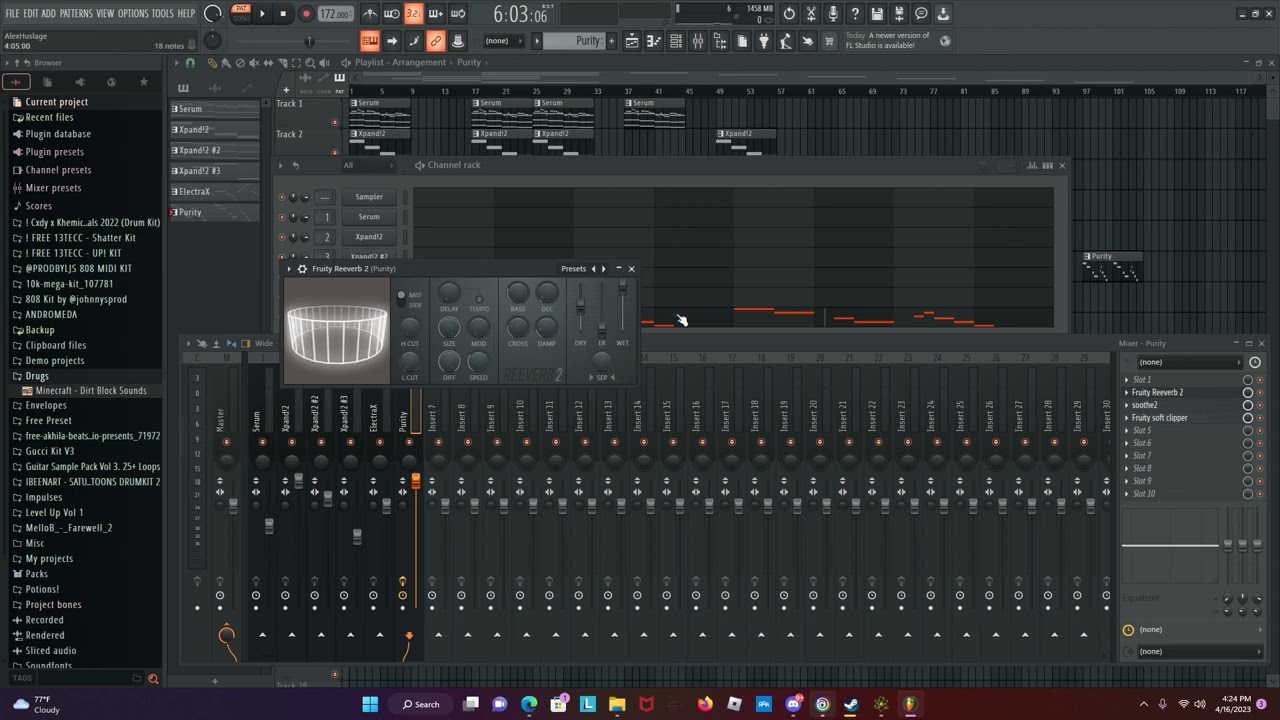This screenshot has height=720, width=1280.
Task: Toggle typing keyboard to piano icon
Action: [369, 41]
